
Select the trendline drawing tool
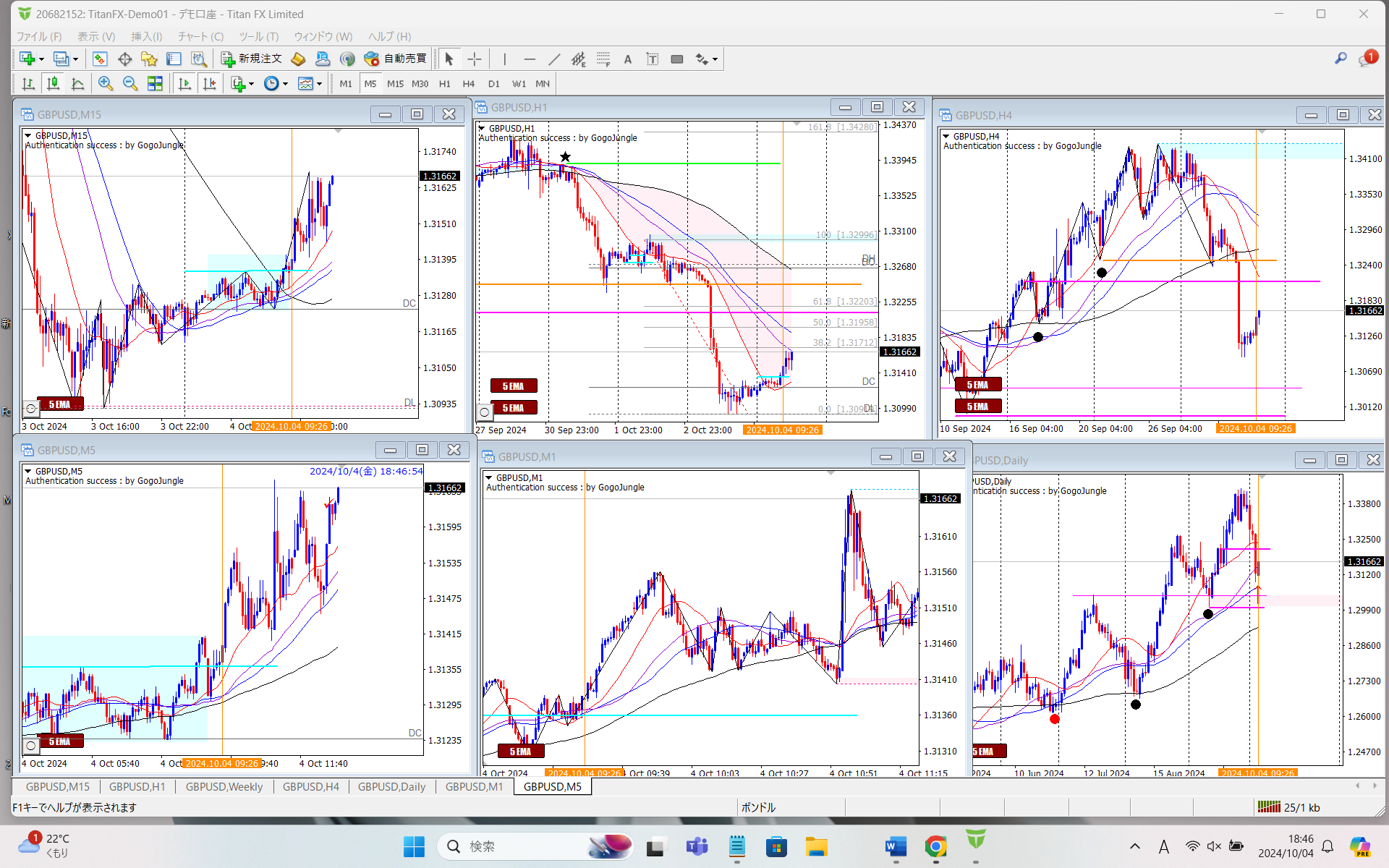coord(554,59)
